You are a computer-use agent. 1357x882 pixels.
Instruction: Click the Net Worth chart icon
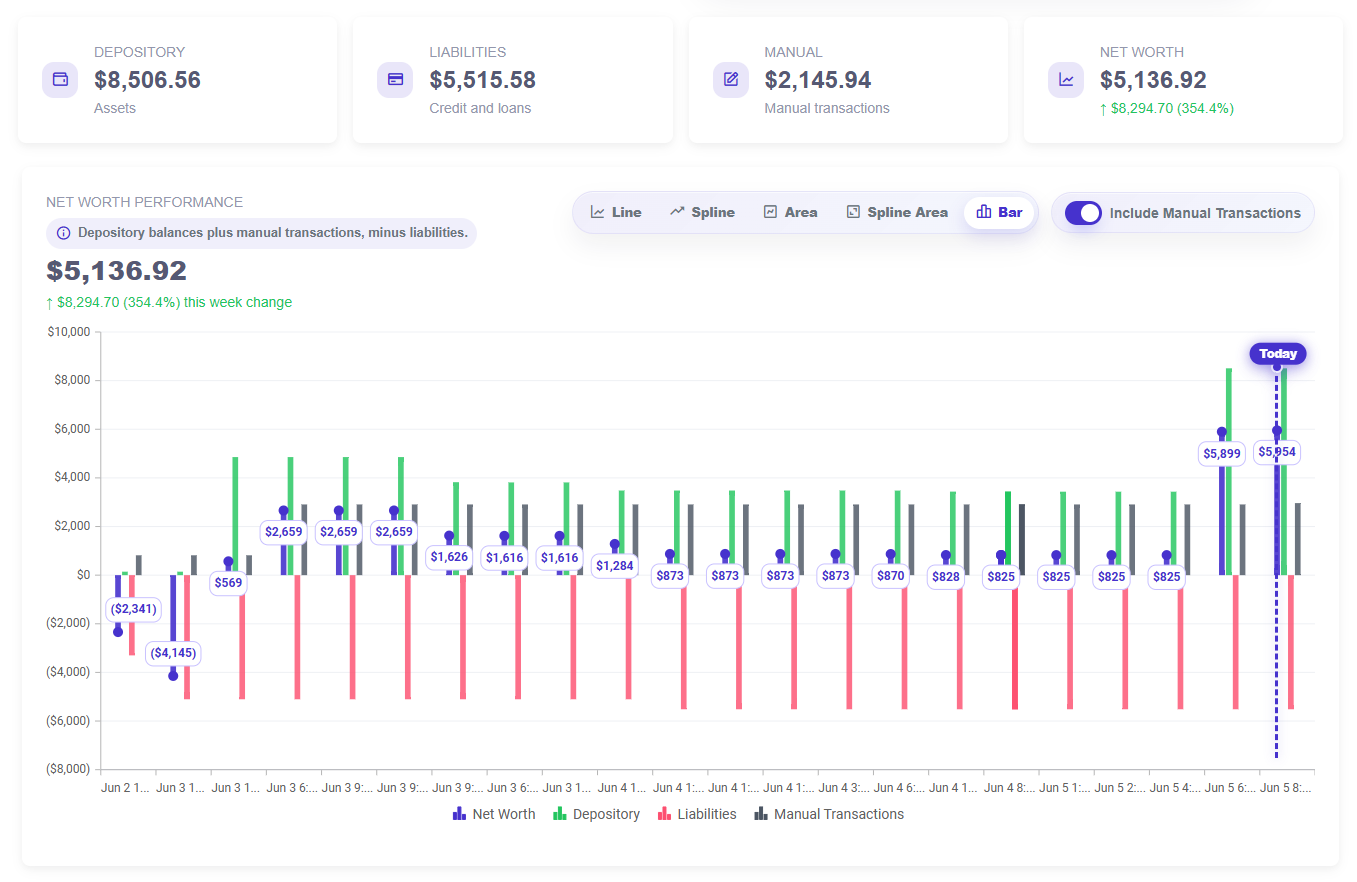(1066, 80)
